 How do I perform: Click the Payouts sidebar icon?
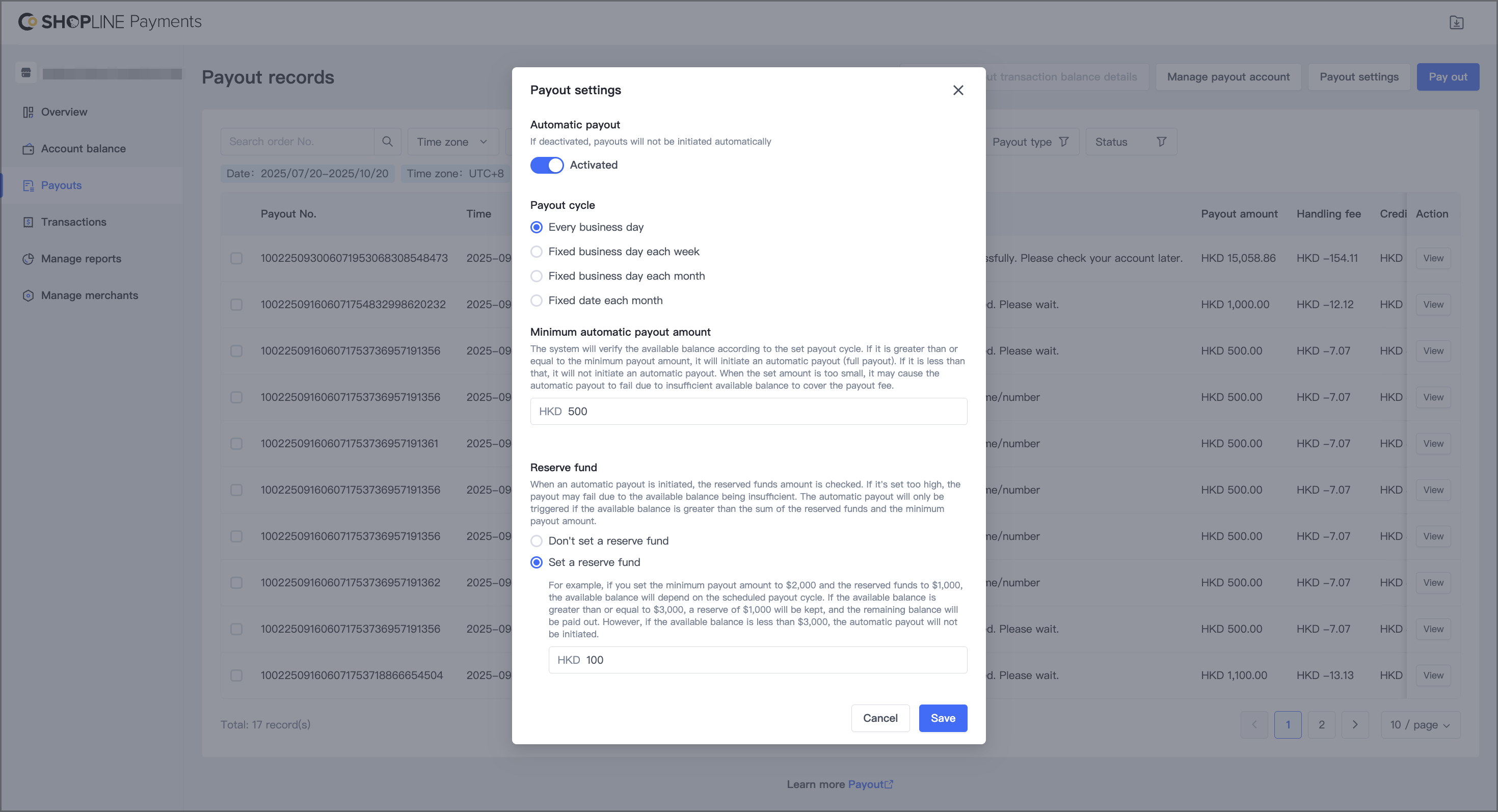(x=28, y=185)
